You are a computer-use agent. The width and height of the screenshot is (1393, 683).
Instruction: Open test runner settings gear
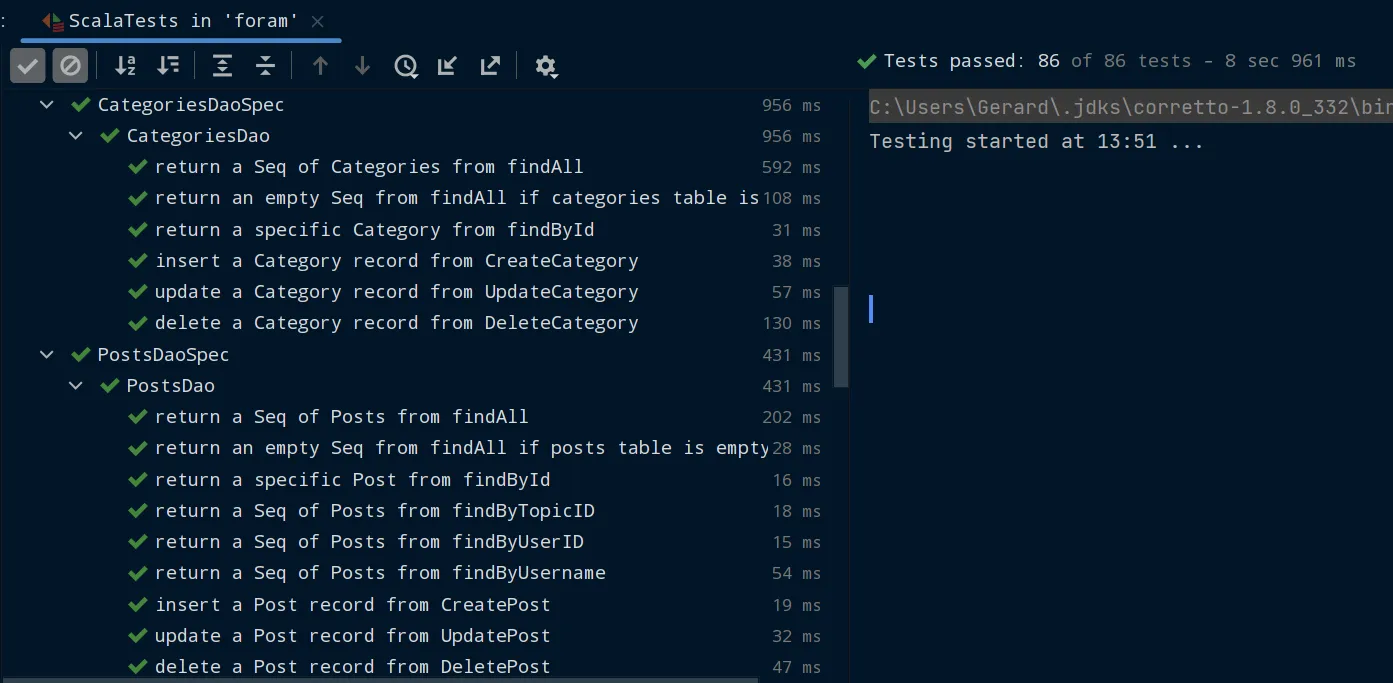pos(545,66)
